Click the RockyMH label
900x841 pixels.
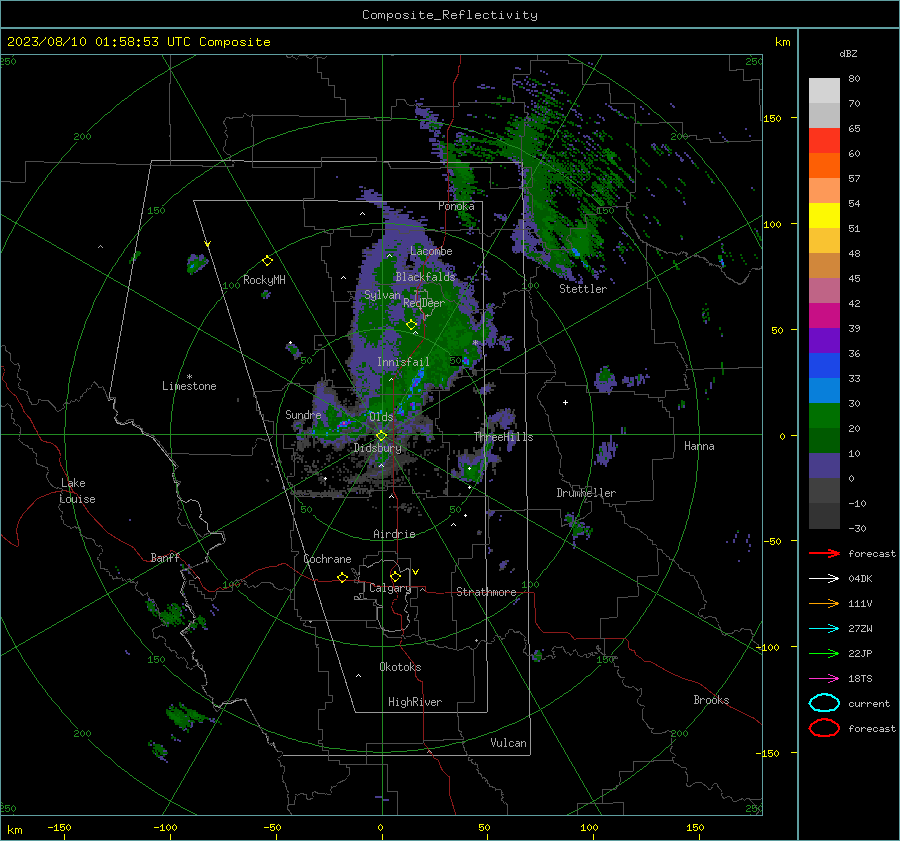(264, 280)
